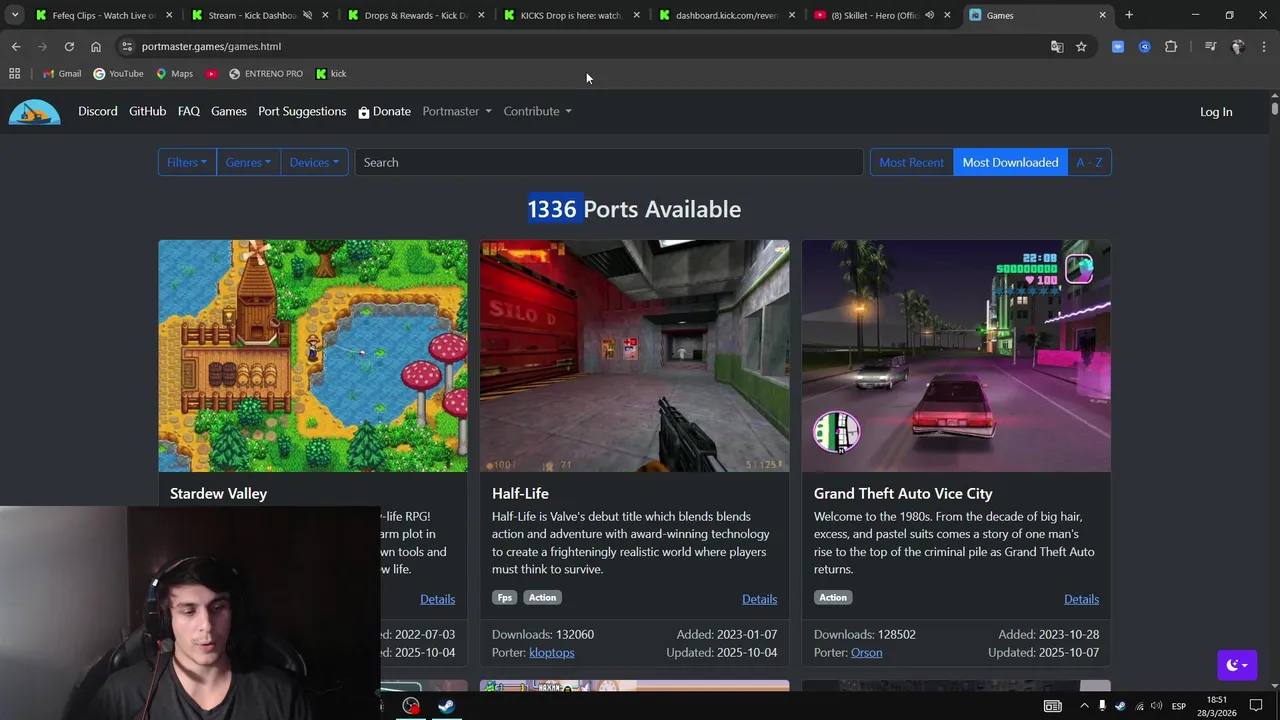Open the kick bookmark
Image resolution: width=1280 pixels, height=720 pixels.
click(331, 74)
